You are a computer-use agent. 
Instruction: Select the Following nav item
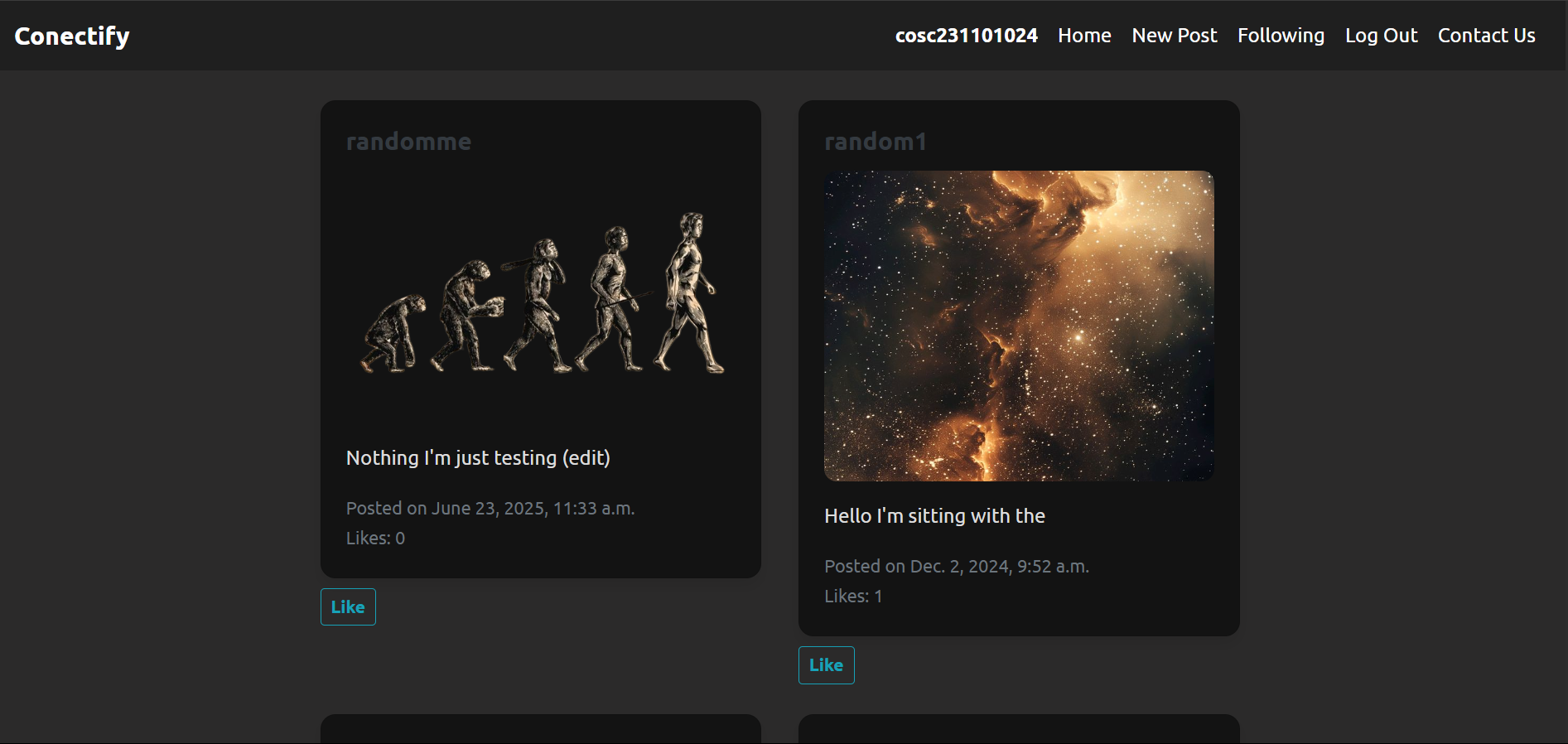coord(1281,36)
